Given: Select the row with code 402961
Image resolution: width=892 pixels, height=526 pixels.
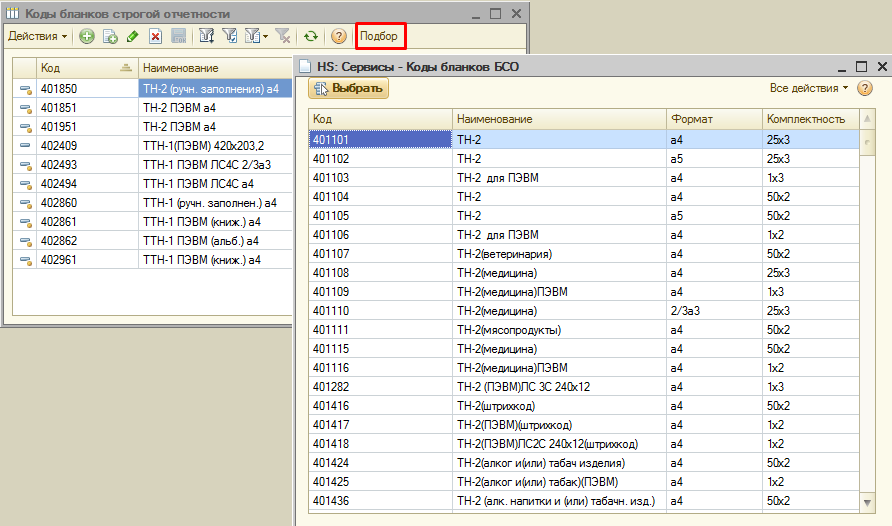Looking at the screenshot, I should pyautogui.click(x=152, y=260).
